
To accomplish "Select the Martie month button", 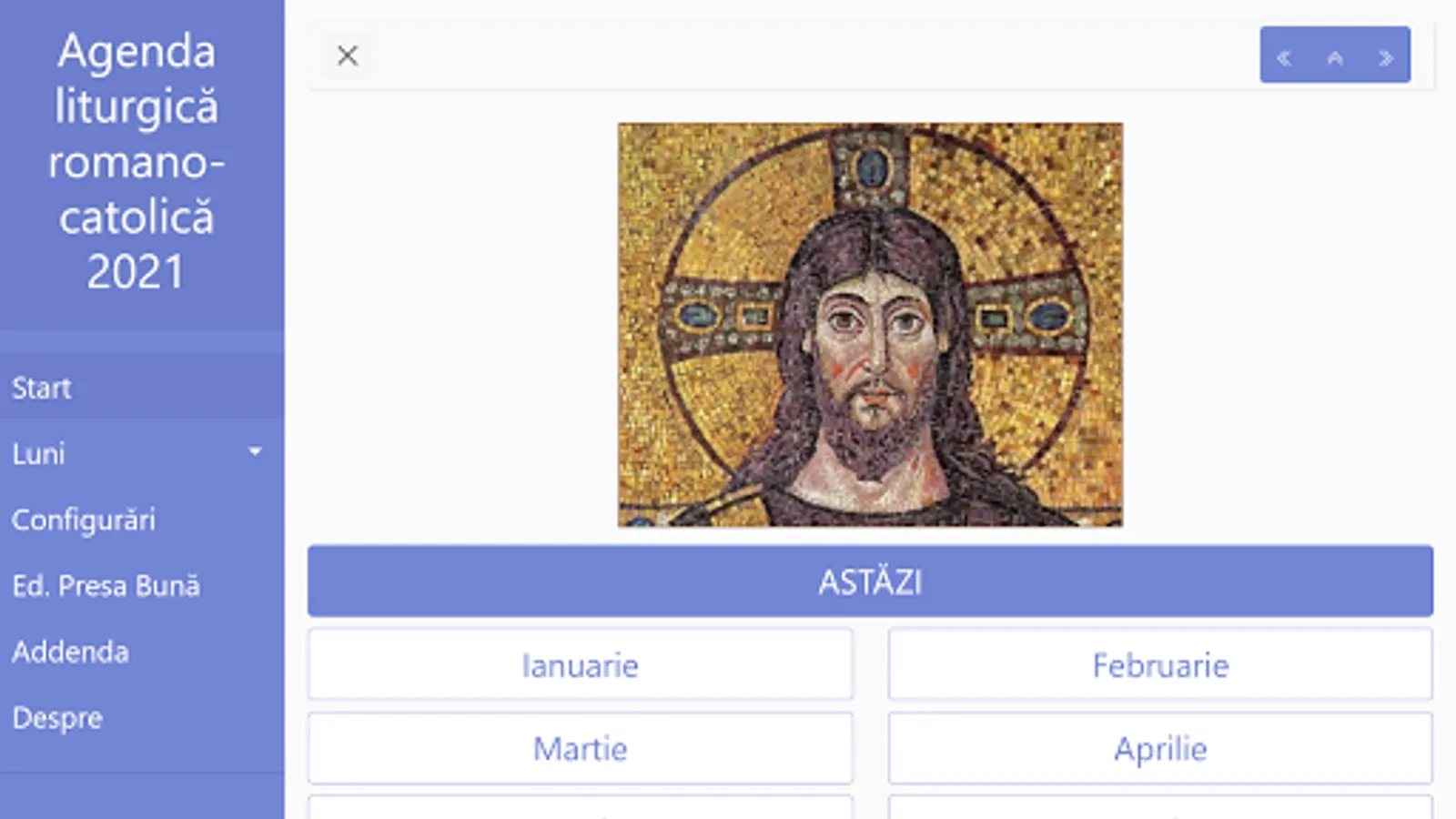I will pyautogui.click(x=581, y=749).
